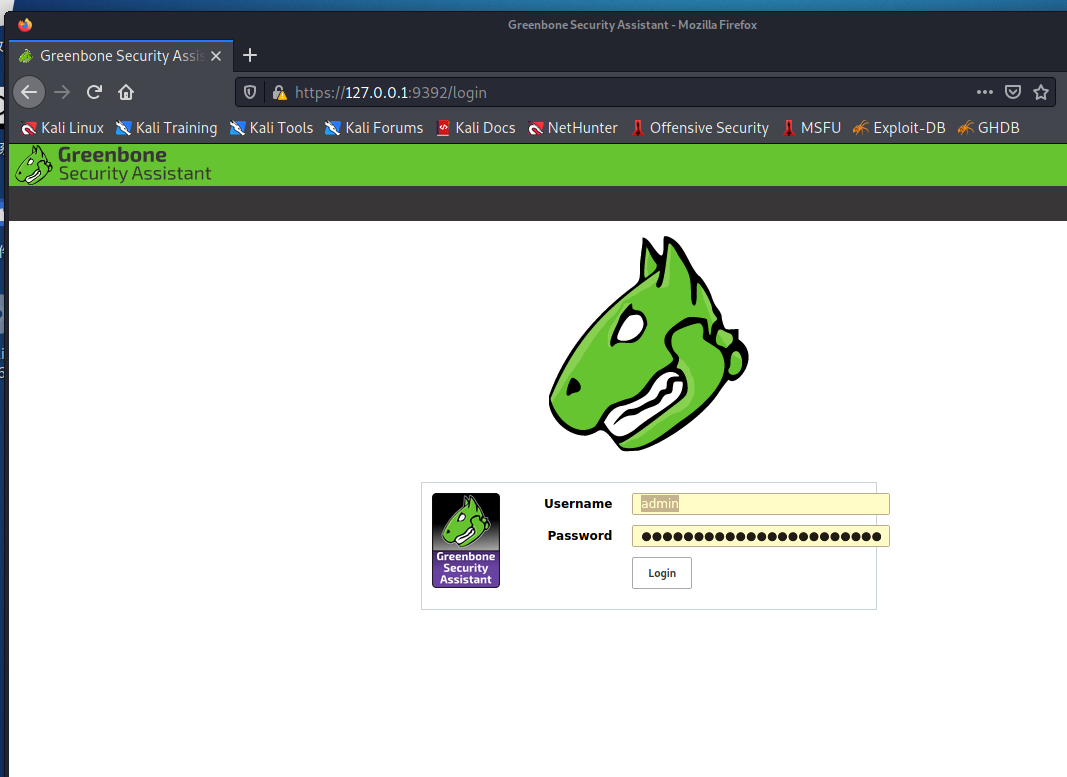The image size is (1067, 777).
Task: Open the MSFU bookmark
Action: [811, 128]
